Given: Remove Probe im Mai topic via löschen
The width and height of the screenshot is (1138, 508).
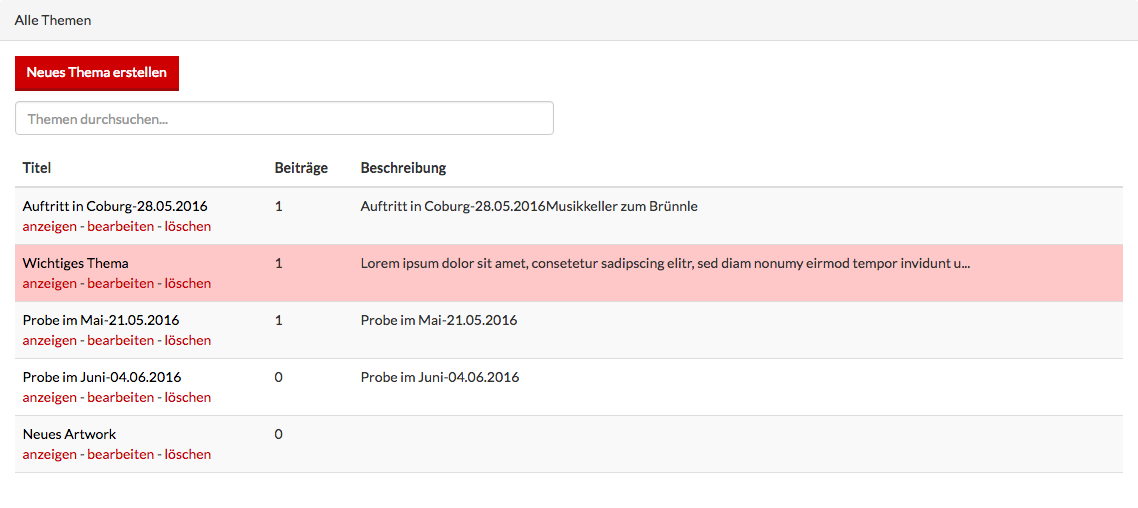Looking at the screenshot, I should 188,340.
